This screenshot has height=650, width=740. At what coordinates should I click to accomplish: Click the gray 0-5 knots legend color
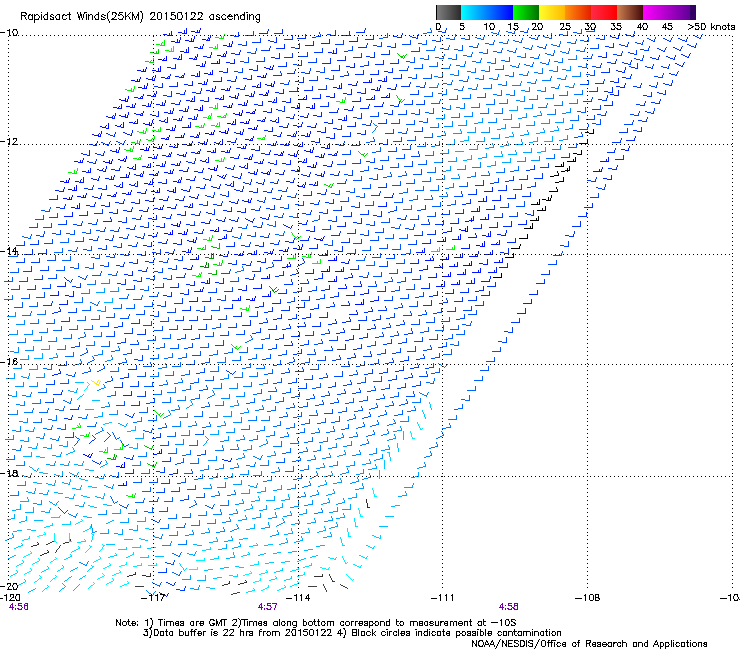coord(448,12)
